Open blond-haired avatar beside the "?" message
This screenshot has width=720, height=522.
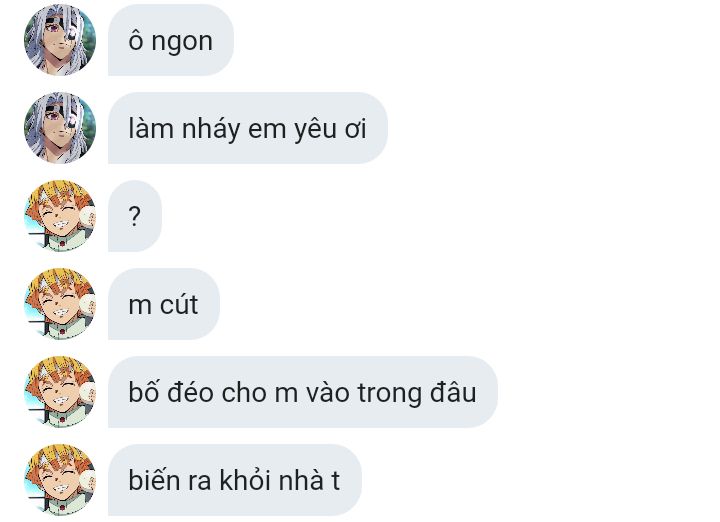(x=60, y=216)
